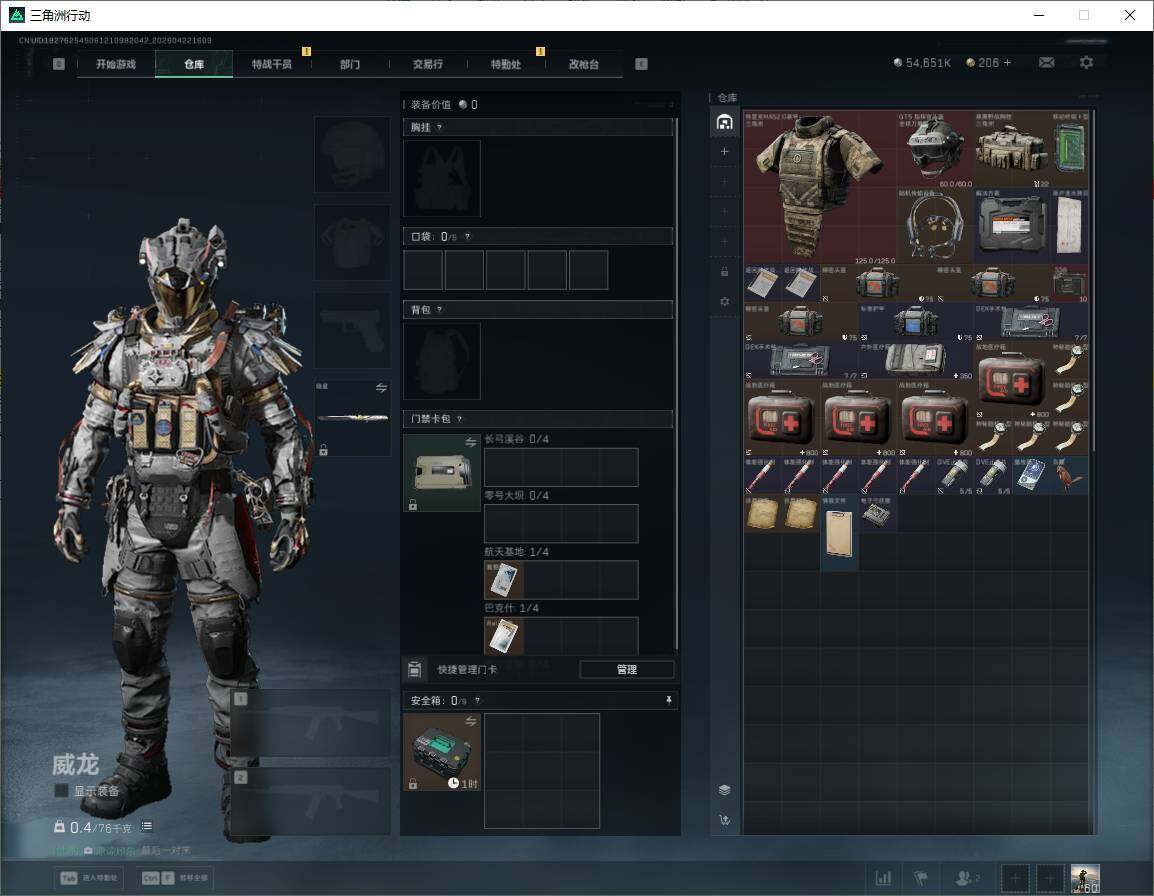
Task: Show help for 胸挂 question mark
Action: click(x=439, y=127)
